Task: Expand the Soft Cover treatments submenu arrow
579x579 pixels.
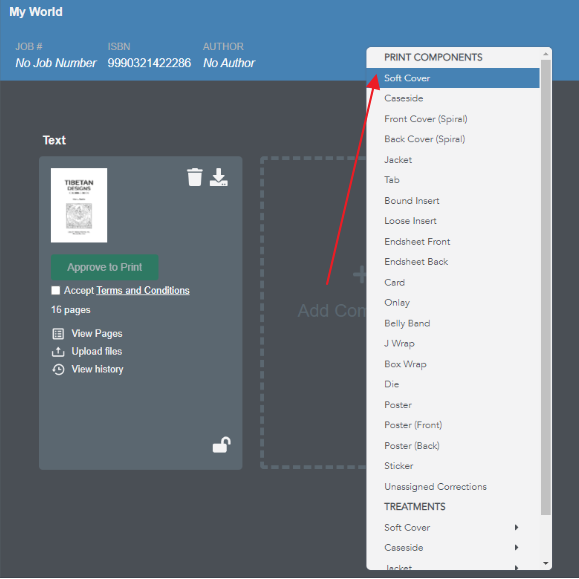Action: coord(517,527)
